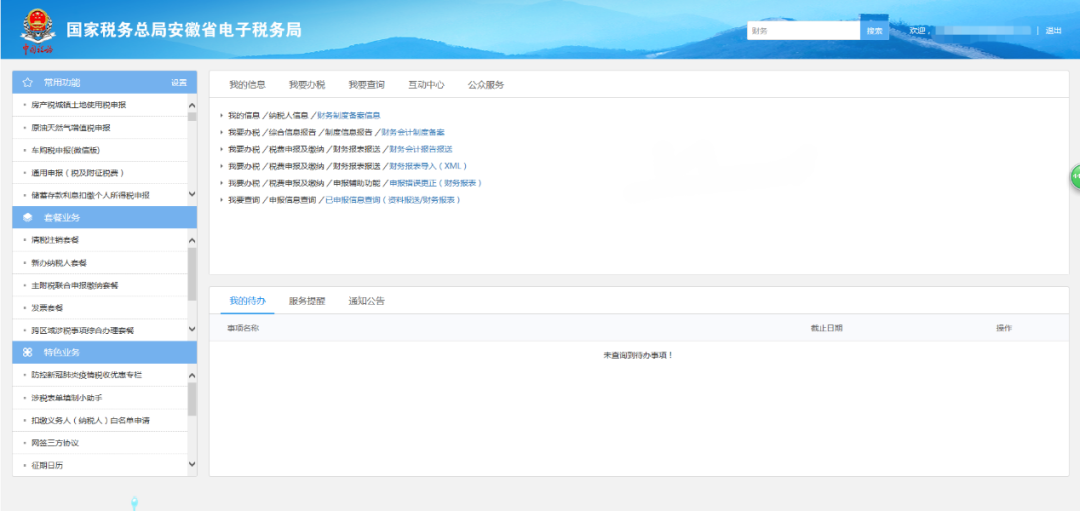The width and height of the screenshot is (1080, 511).
Task: Switch to 我要办税 tab
Action: [x=307, y=85]
